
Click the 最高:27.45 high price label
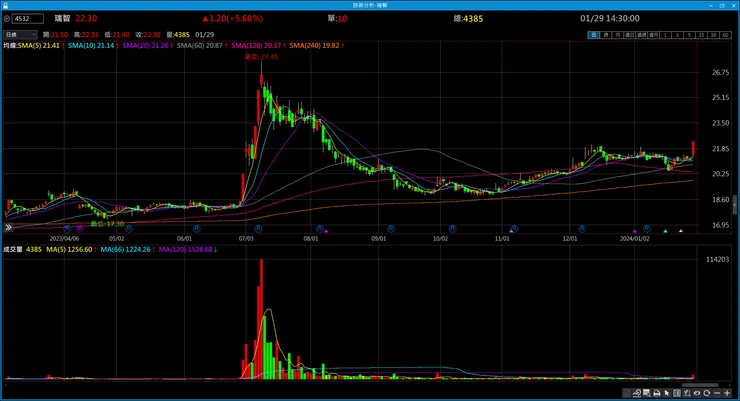pyautogui.click(x=261, y=57)
